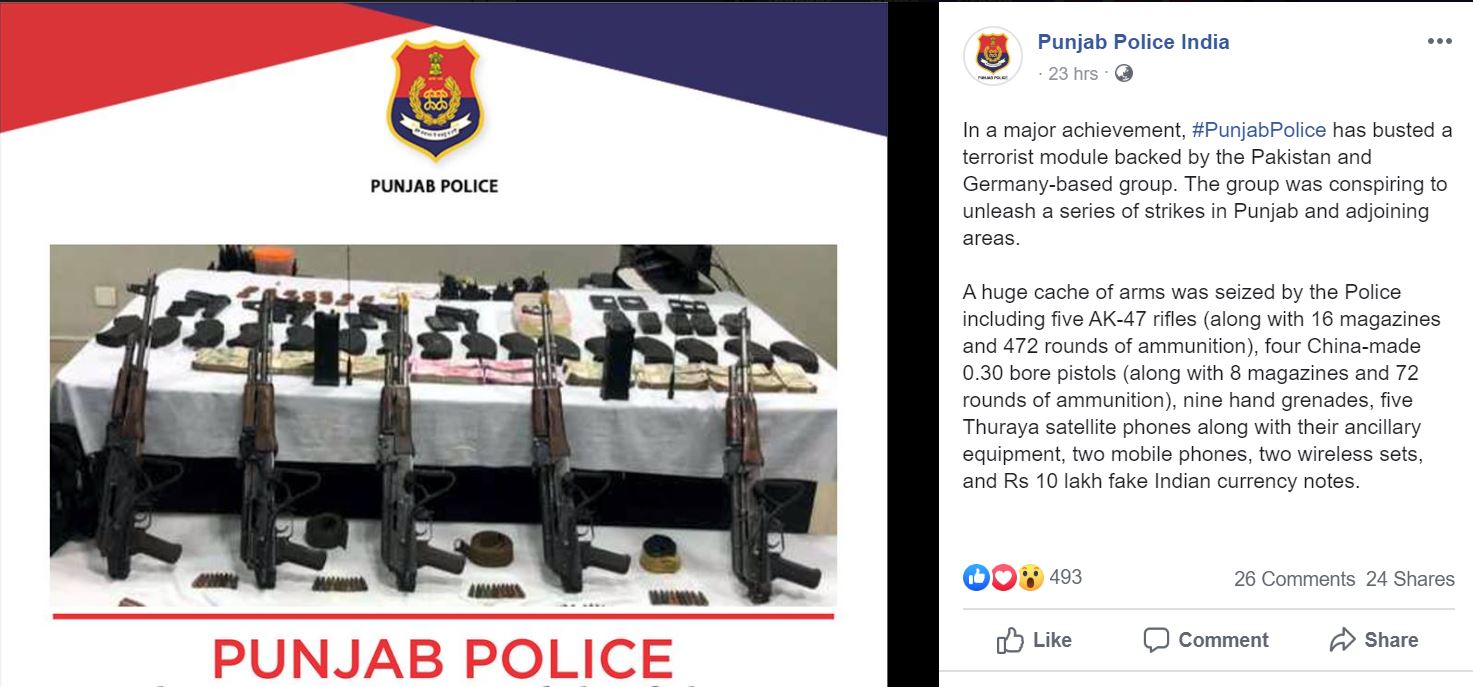Open the 23 hrs post timestamp
This screenshot has height=687, width=1473.
pyautogui.click(x=1073, y=74)
